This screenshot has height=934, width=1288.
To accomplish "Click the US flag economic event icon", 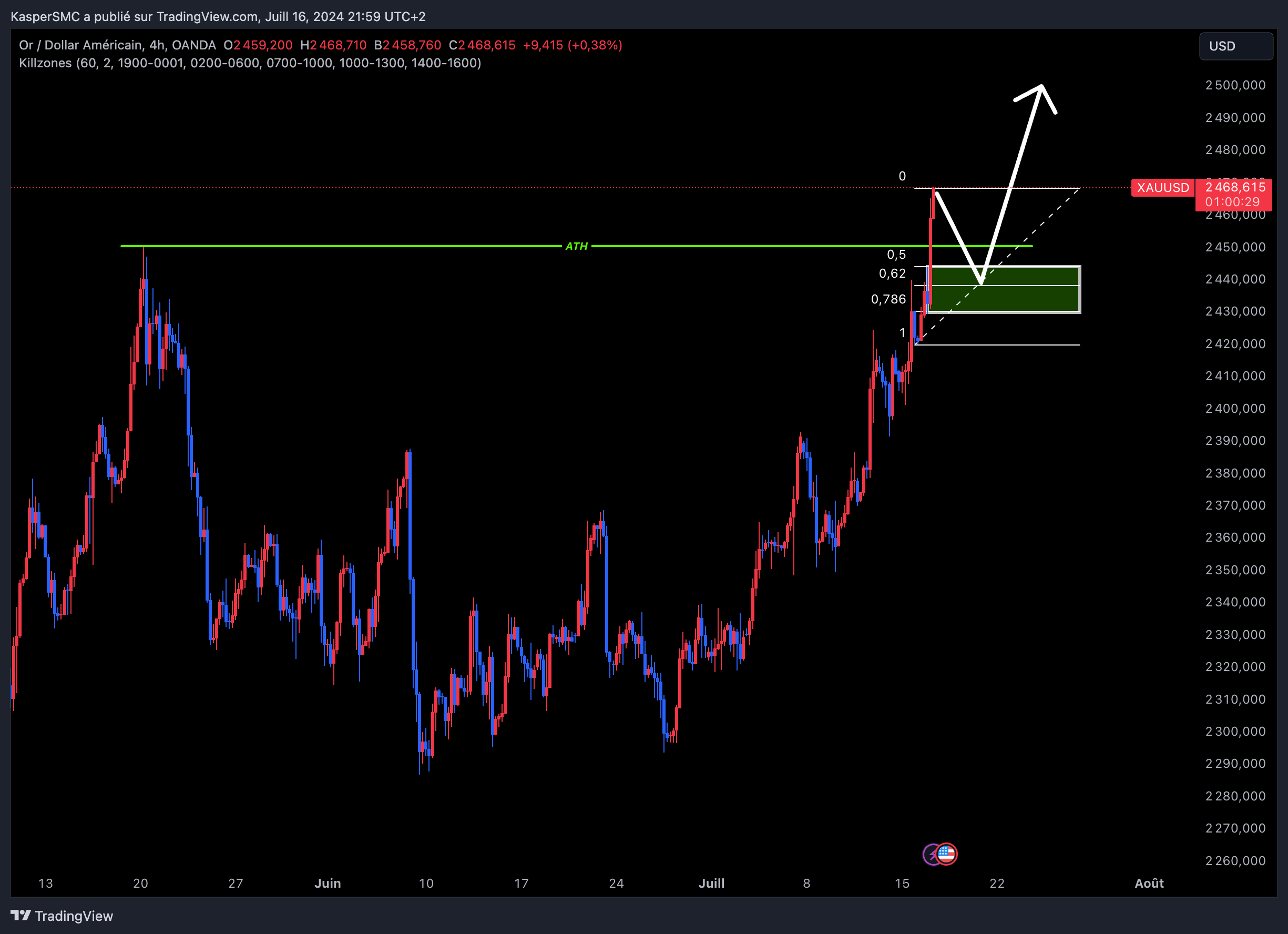I will pyautogui.click(x=946, y=854).
